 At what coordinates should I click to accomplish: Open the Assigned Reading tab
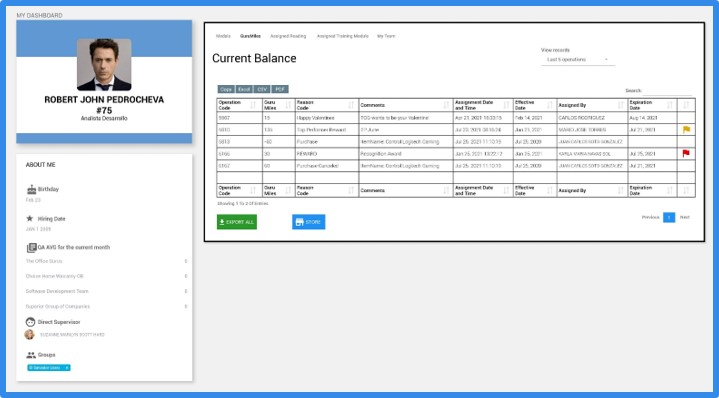(x=288, y=36)
